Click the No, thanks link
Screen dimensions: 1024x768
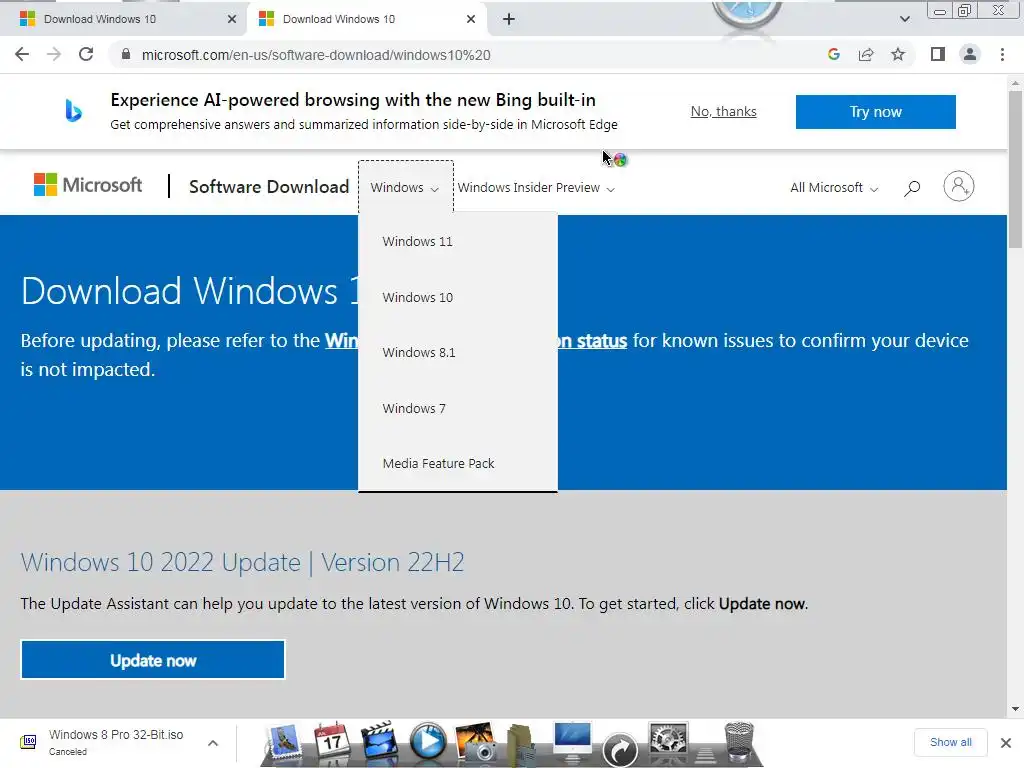[x=723, y=112]
